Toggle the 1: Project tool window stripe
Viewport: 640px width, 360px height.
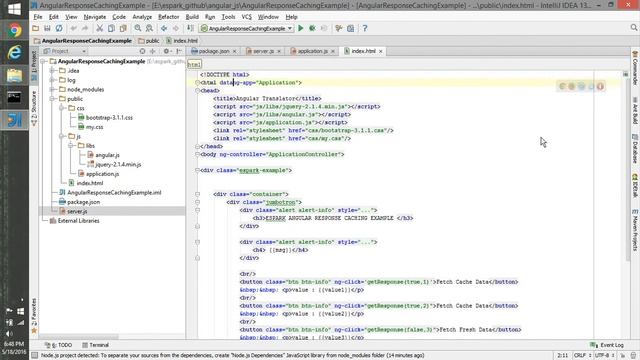[x=34, y=65]
